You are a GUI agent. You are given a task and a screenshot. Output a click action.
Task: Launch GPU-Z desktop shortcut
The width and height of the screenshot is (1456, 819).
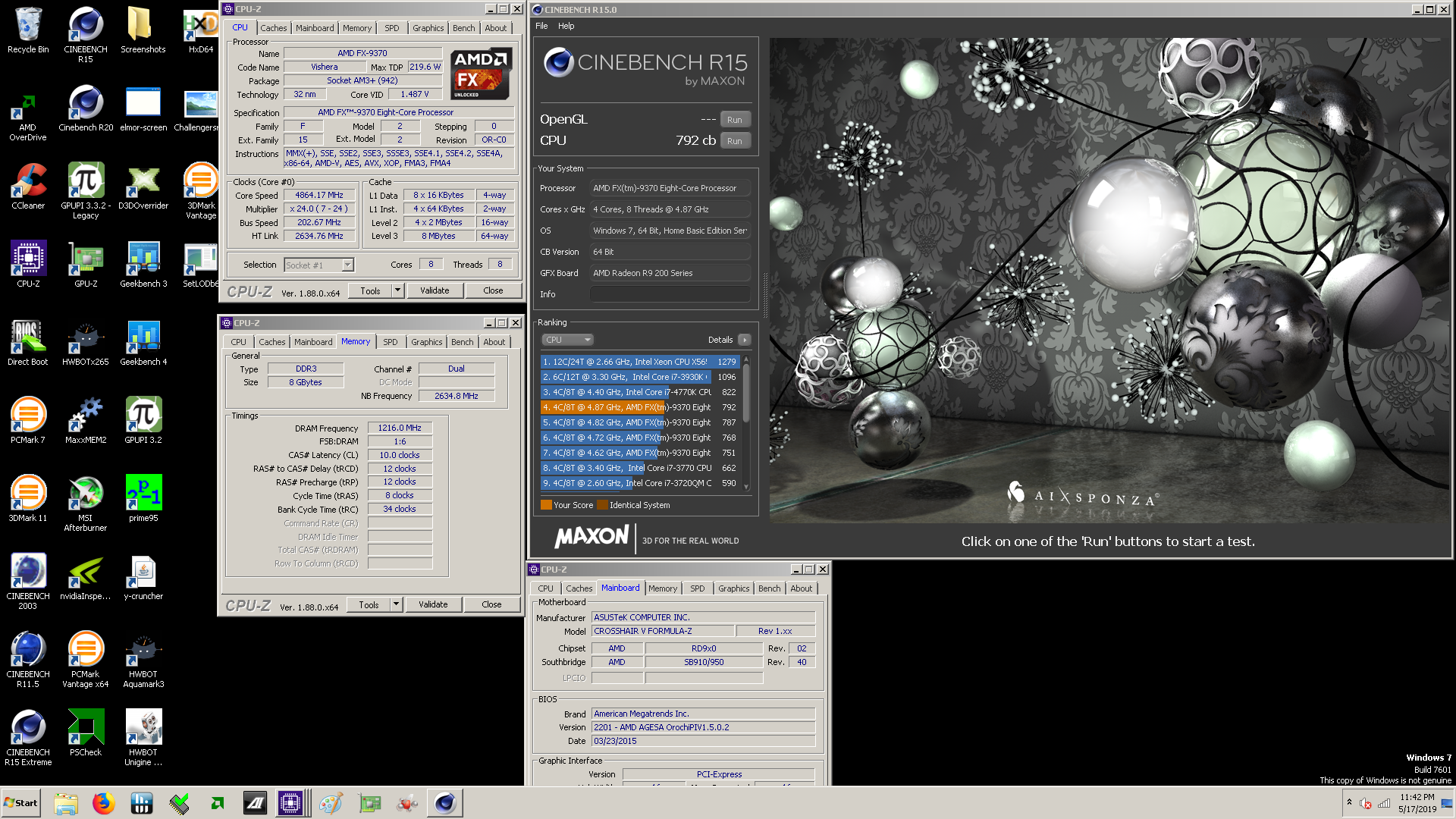point(86,265)
